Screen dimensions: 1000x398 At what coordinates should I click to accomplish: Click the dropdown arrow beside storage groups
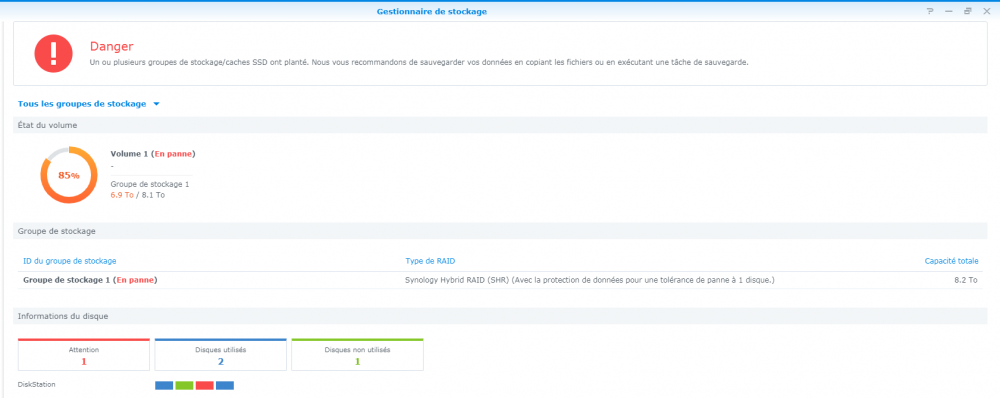click(x=156, y=104)
